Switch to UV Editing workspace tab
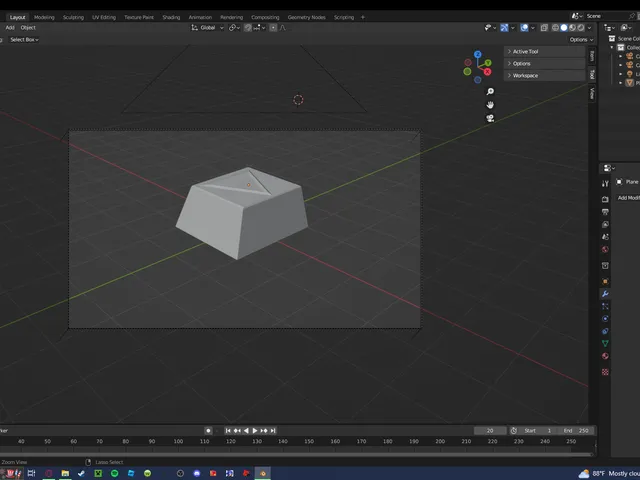Screen dimensions: 640x480 [x=104, y=17]
